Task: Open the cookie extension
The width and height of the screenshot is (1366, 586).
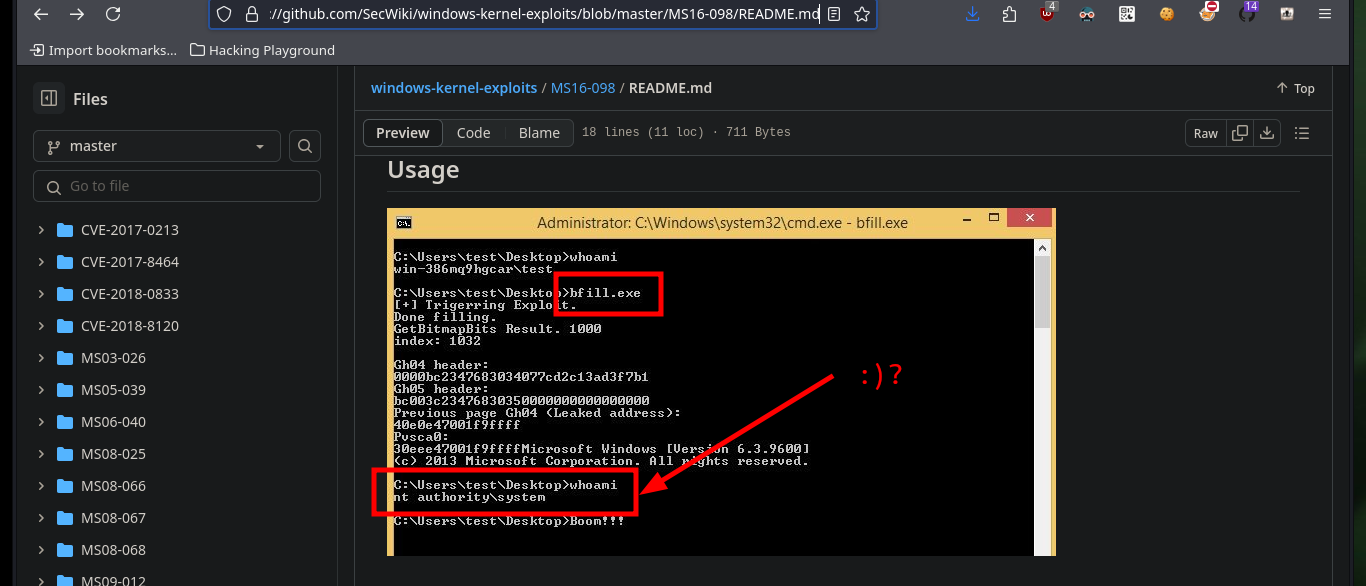Action: pyautogui.click(x=1167, y=14)
